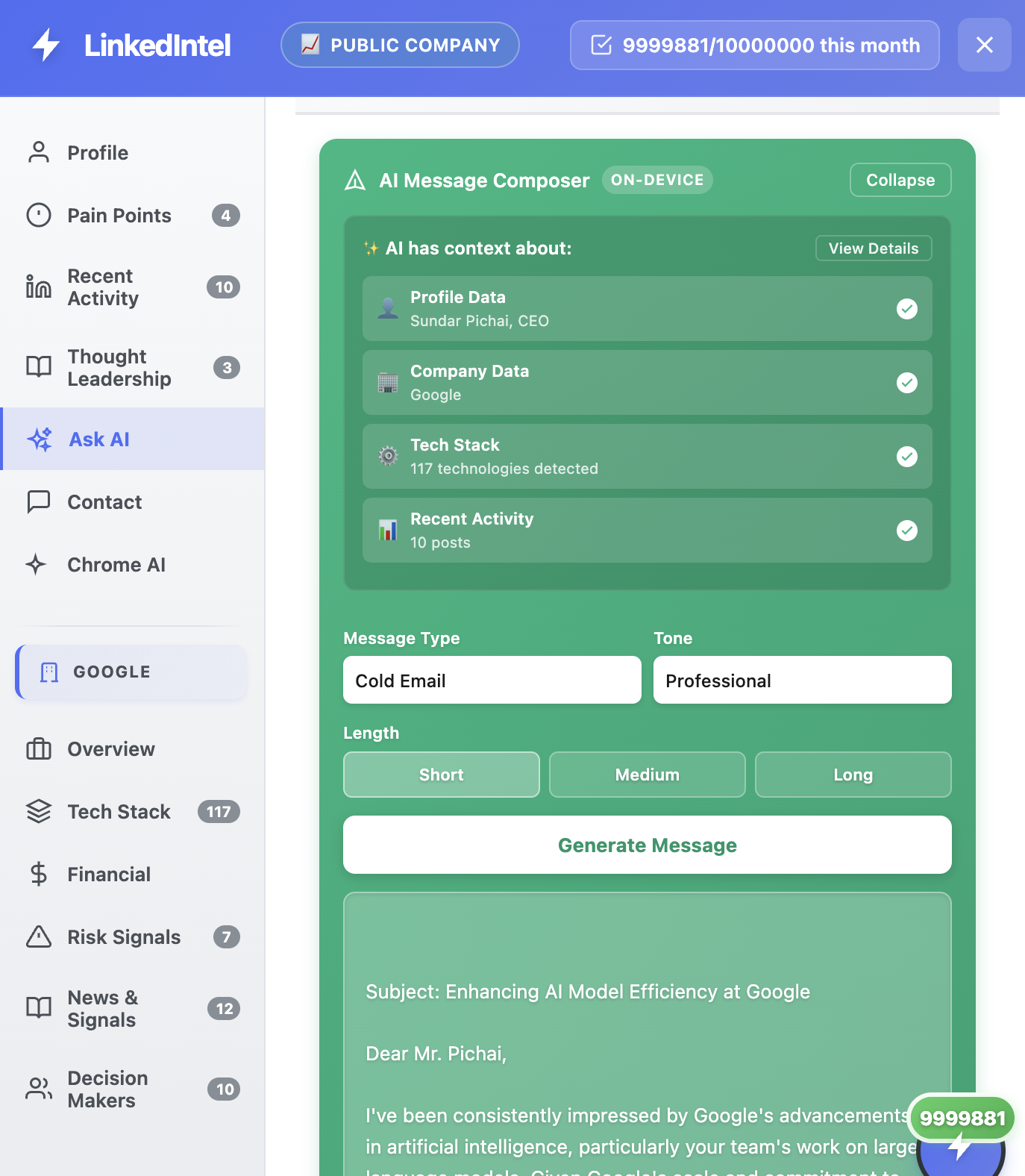This screenshot has height=1176, width=1025.
Task: Open the Risk Signals company tab
Action: (133, 936)
